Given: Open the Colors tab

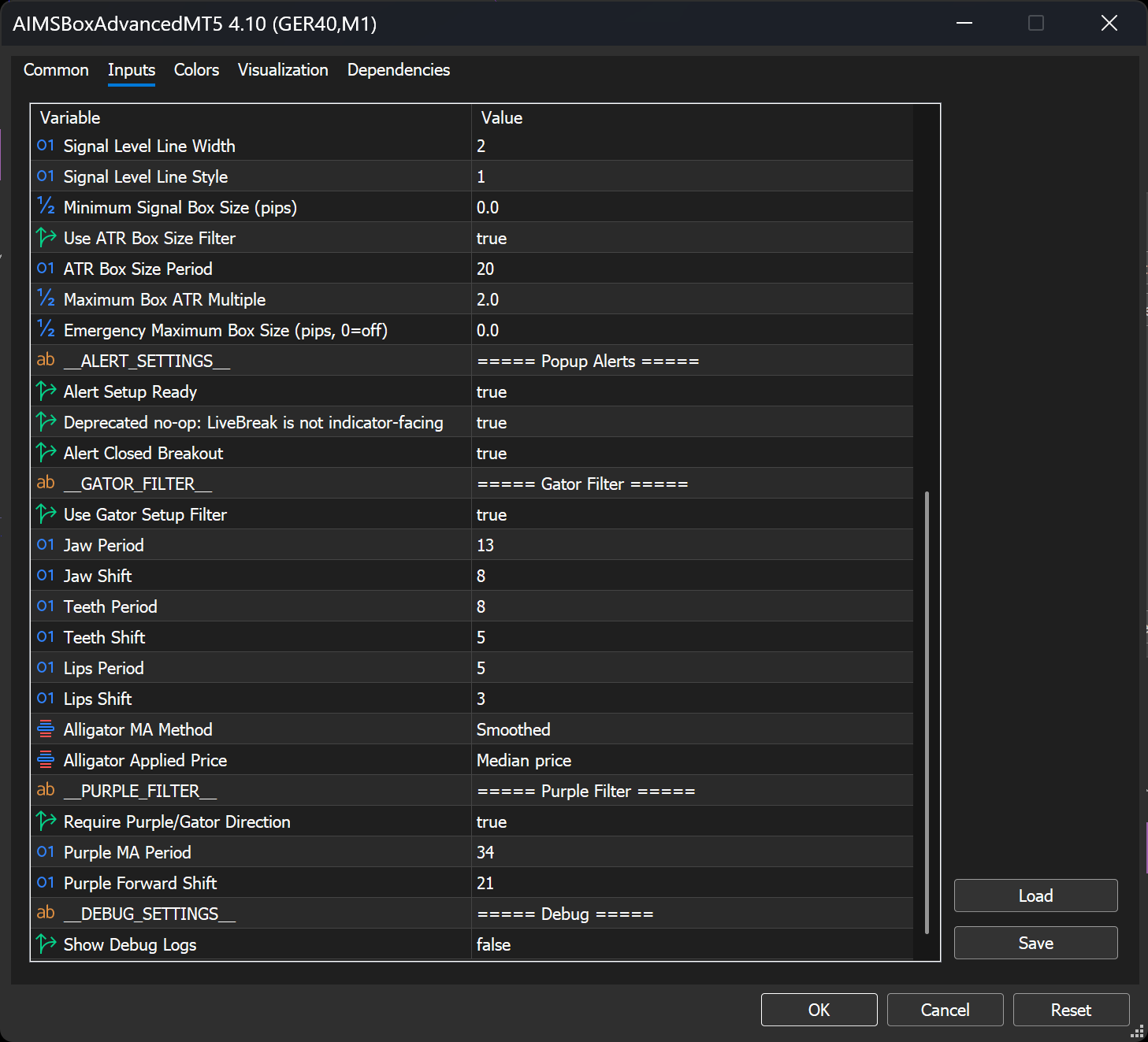Looking at the screenshot, I should pos(196,70).
